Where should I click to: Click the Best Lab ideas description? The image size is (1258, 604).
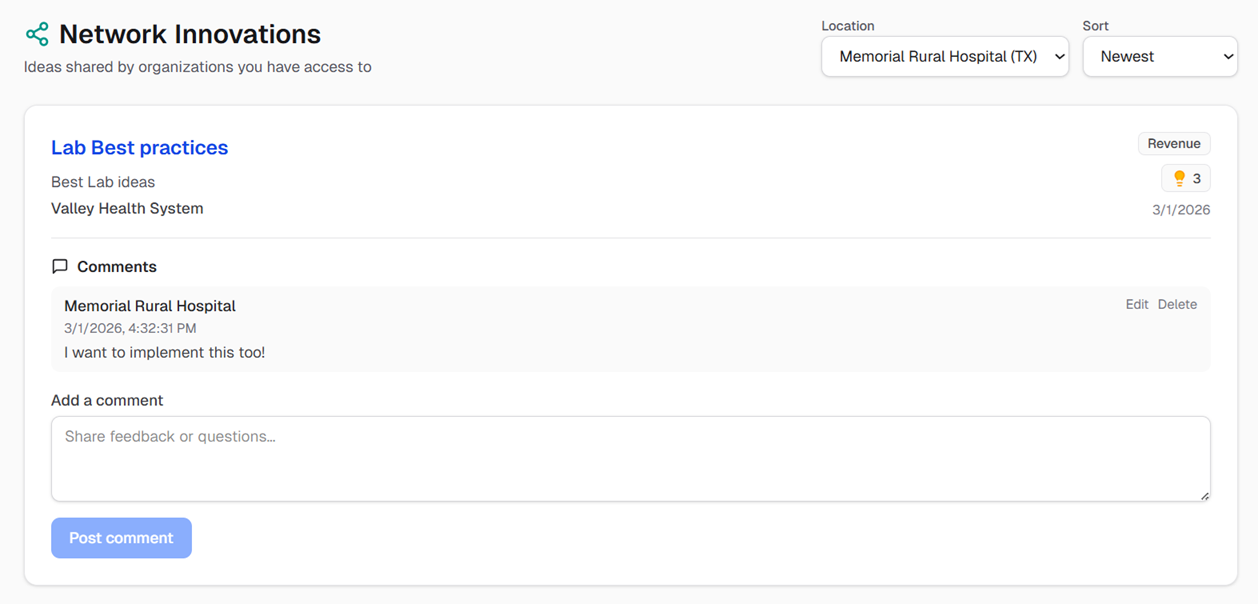(x=103, y=182)
